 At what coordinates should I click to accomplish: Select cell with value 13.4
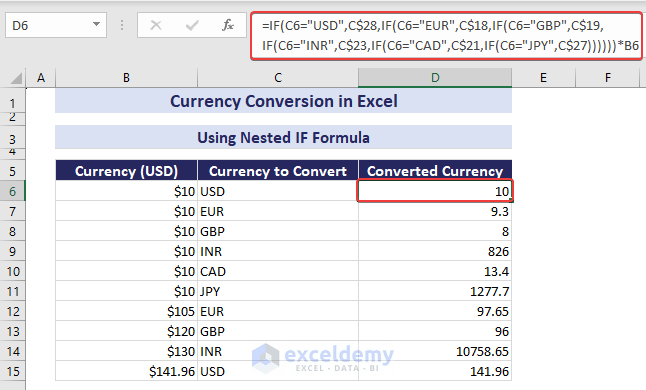(435, 271)
